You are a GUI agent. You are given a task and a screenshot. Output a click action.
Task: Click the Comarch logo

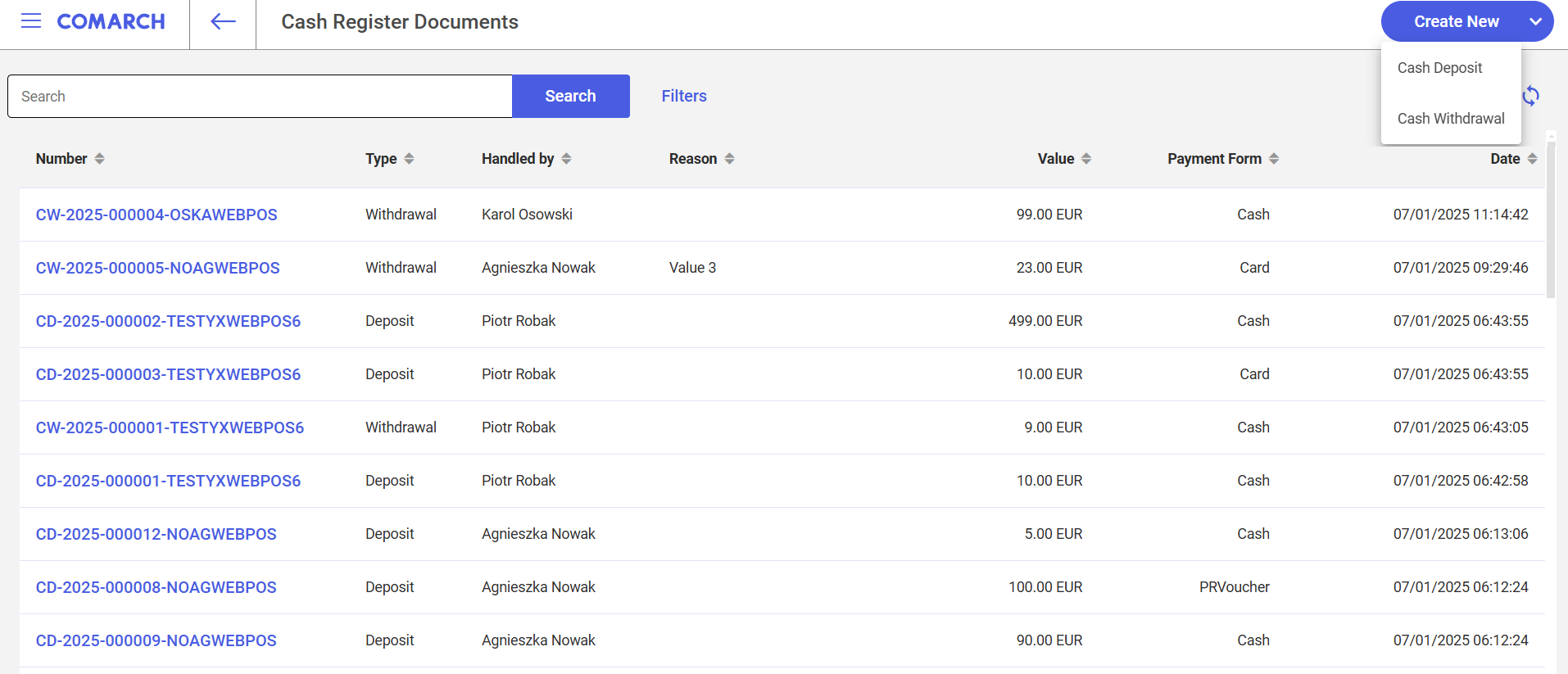point(111,22)
